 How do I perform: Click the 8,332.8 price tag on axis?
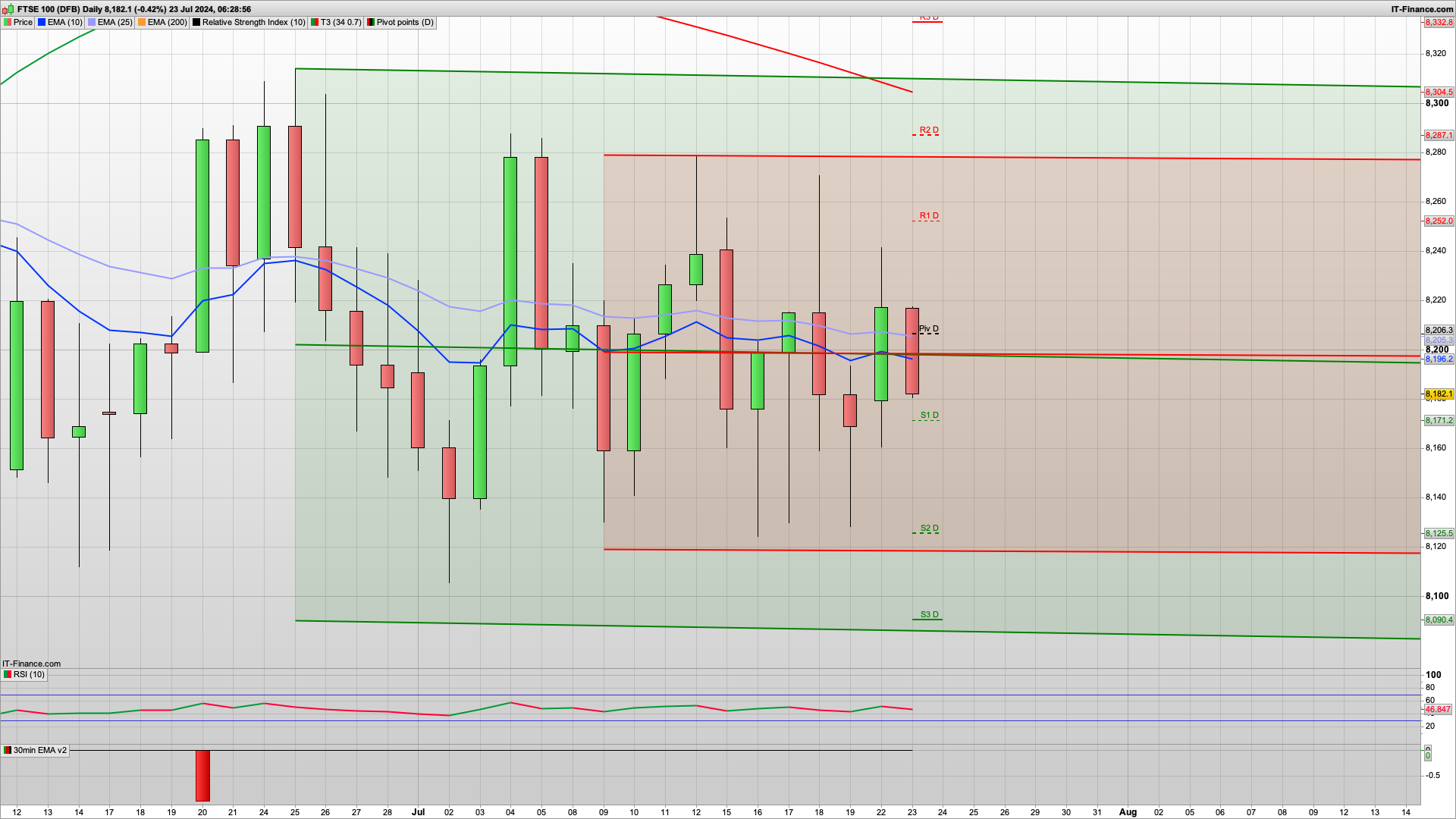click(x=1439, y=23)
